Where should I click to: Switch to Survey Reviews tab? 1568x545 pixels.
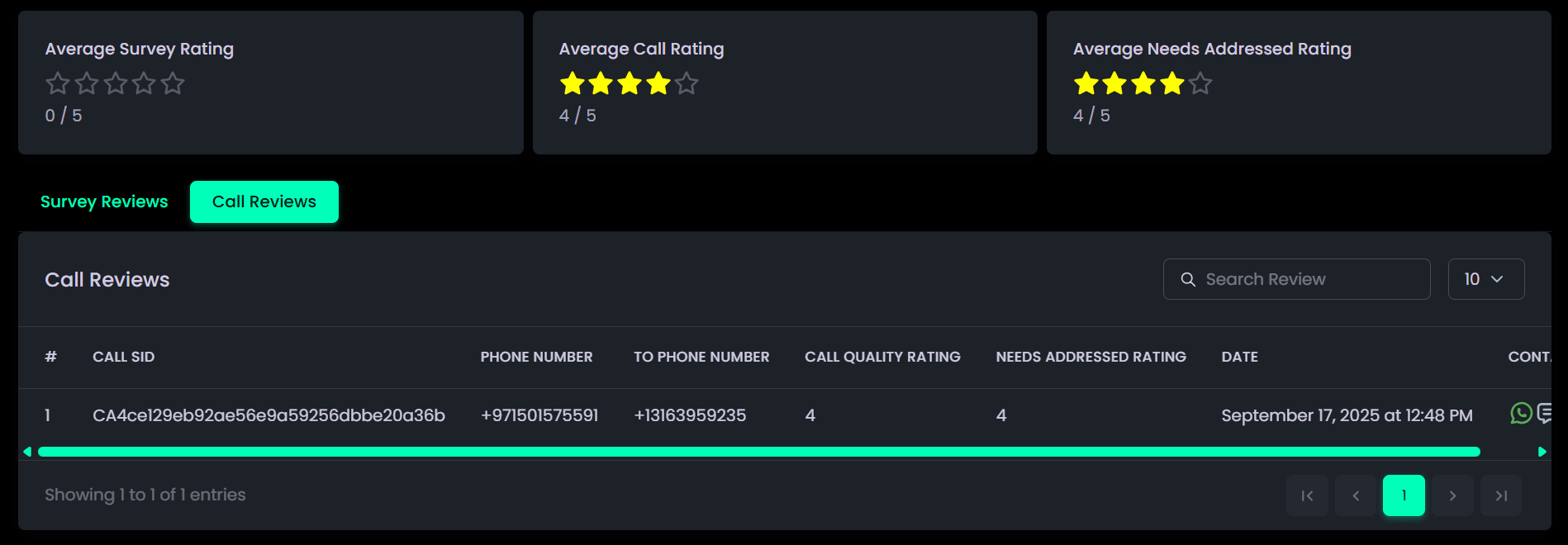[x=104, y=201]
